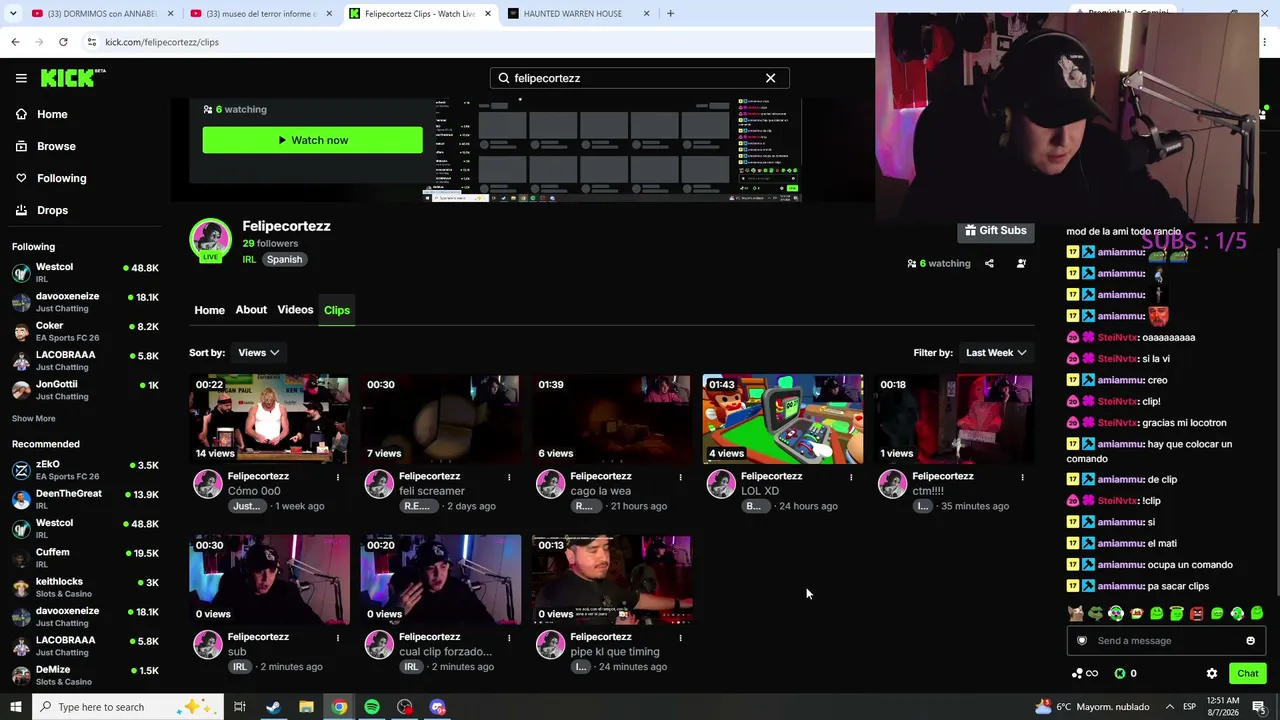Open Coker channel in Following list
Screen dimensions: 1280x720
[85, 331]
